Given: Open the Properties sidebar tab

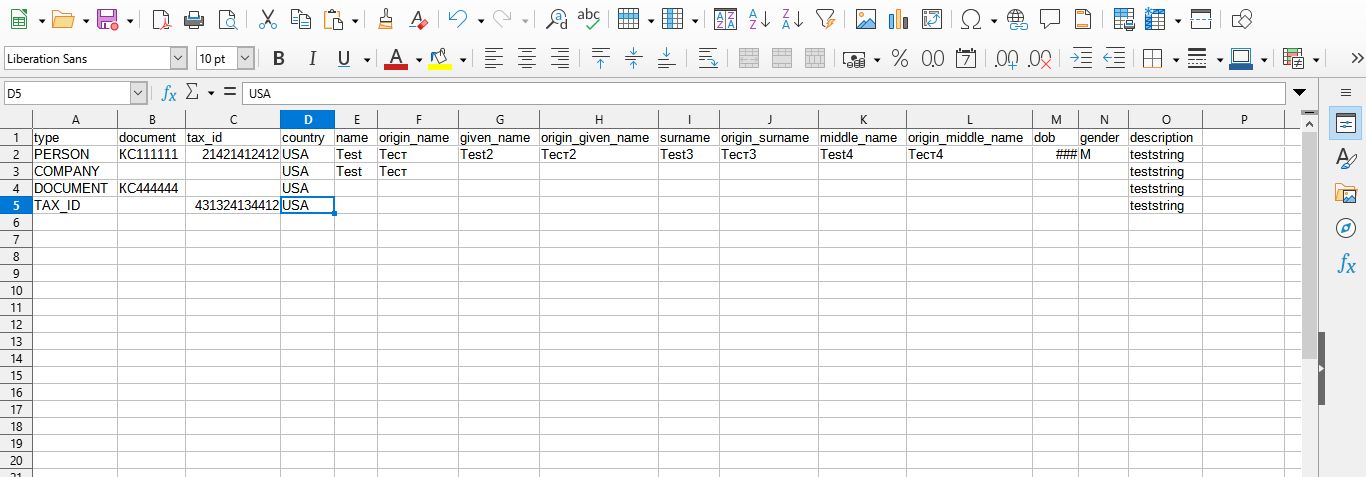Looking at the screenshot, I should (x=1346, y=124).
